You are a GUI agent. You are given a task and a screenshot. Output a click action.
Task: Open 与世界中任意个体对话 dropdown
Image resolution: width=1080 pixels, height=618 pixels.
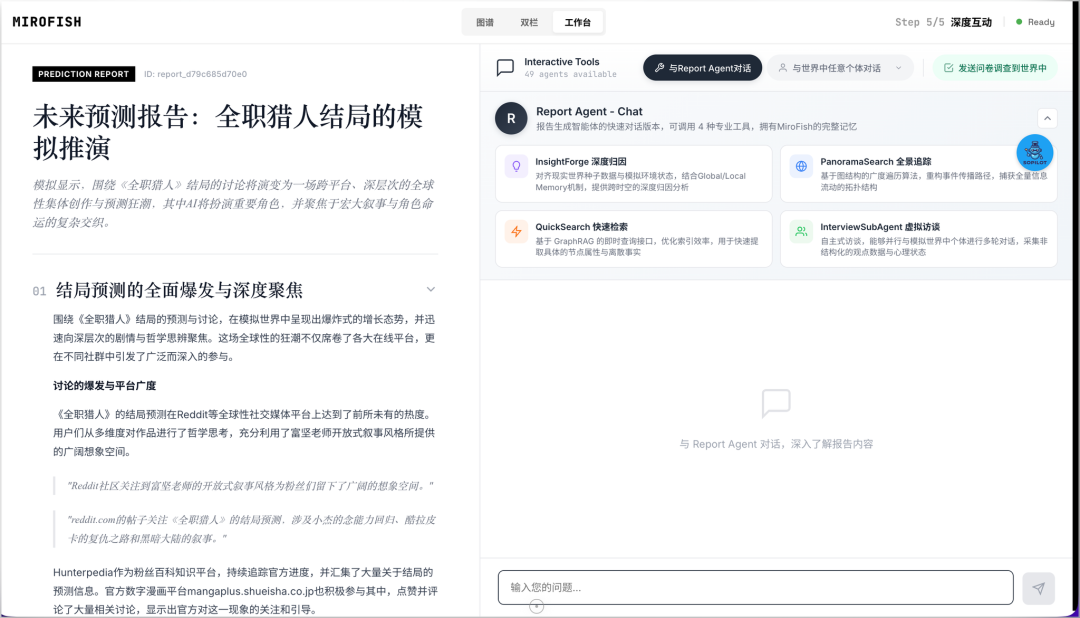pos(840,68)
